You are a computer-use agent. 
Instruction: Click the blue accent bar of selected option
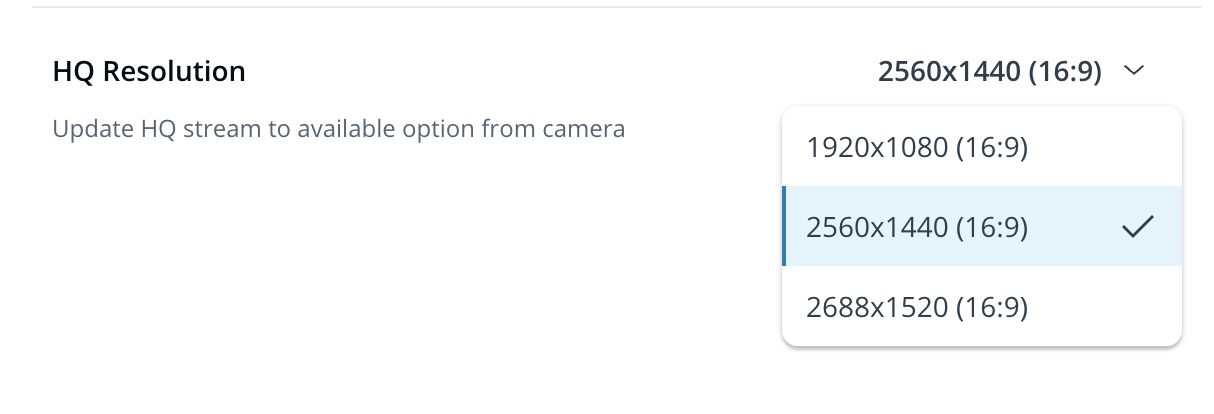coord(784,227)
